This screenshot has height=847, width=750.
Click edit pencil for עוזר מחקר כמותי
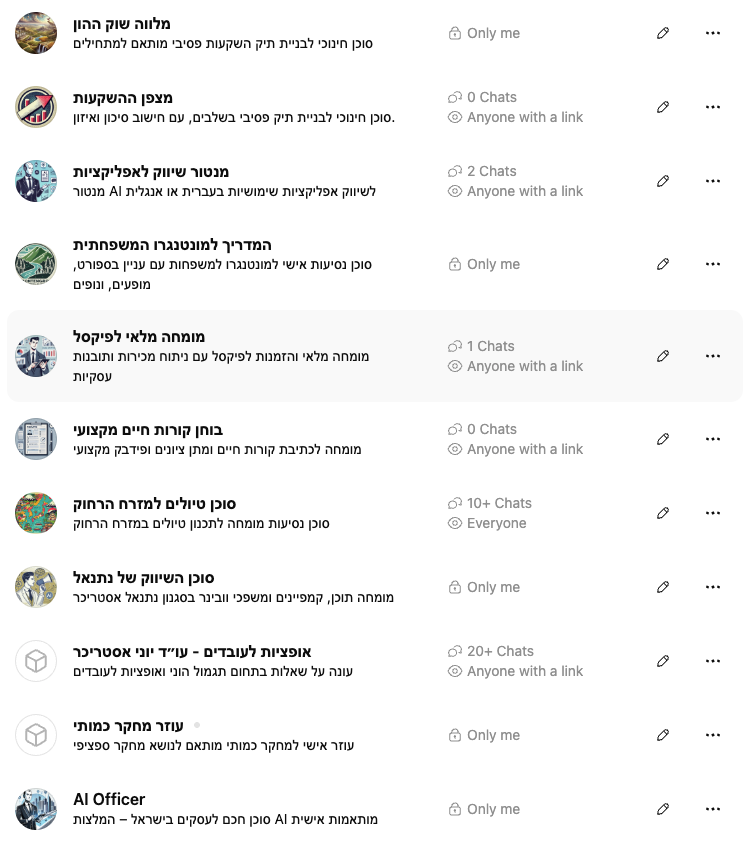[x=663, y=735]
